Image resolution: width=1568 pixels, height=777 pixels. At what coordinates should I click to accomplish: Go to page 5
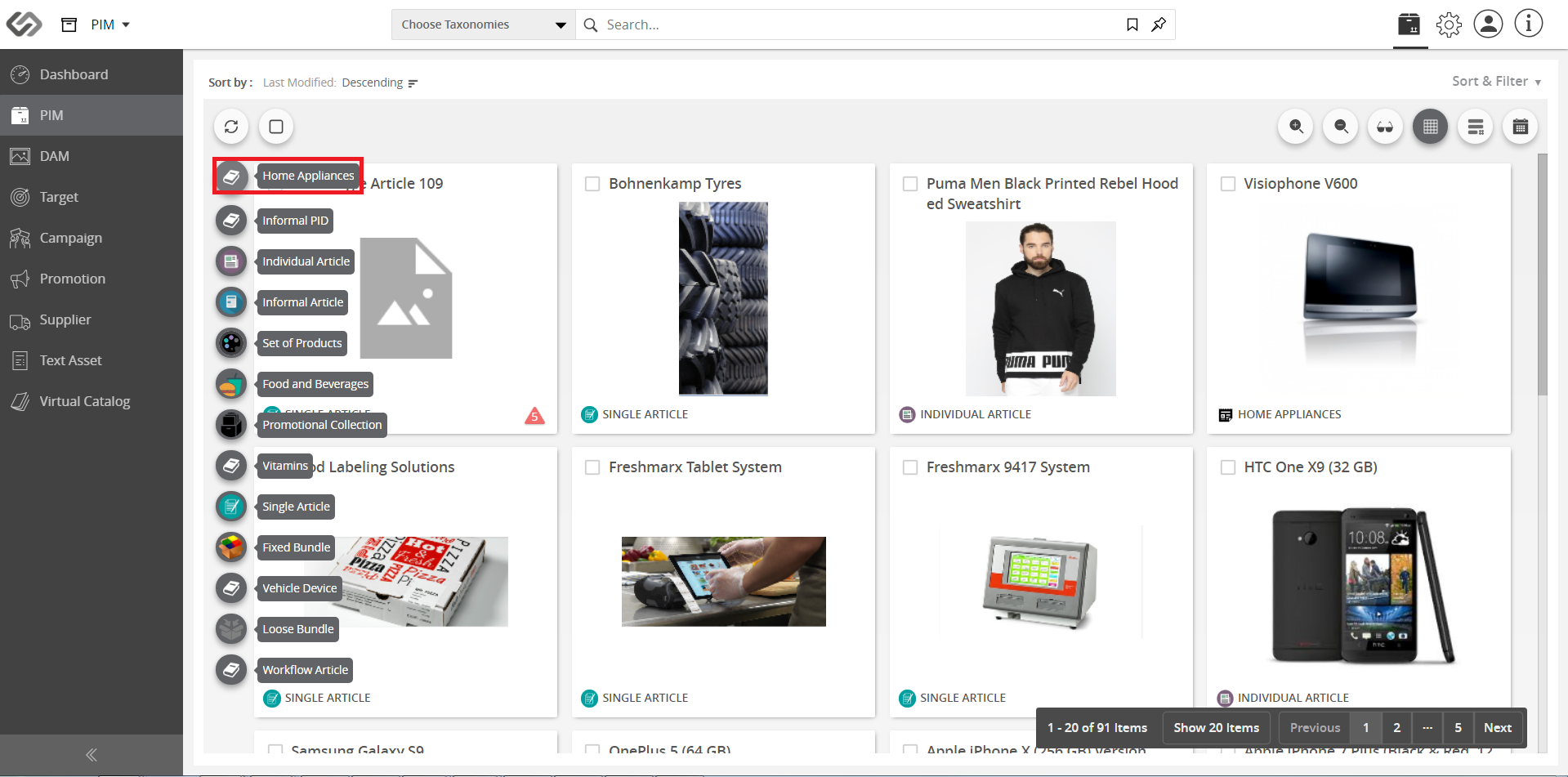[x=1458, y=728]
